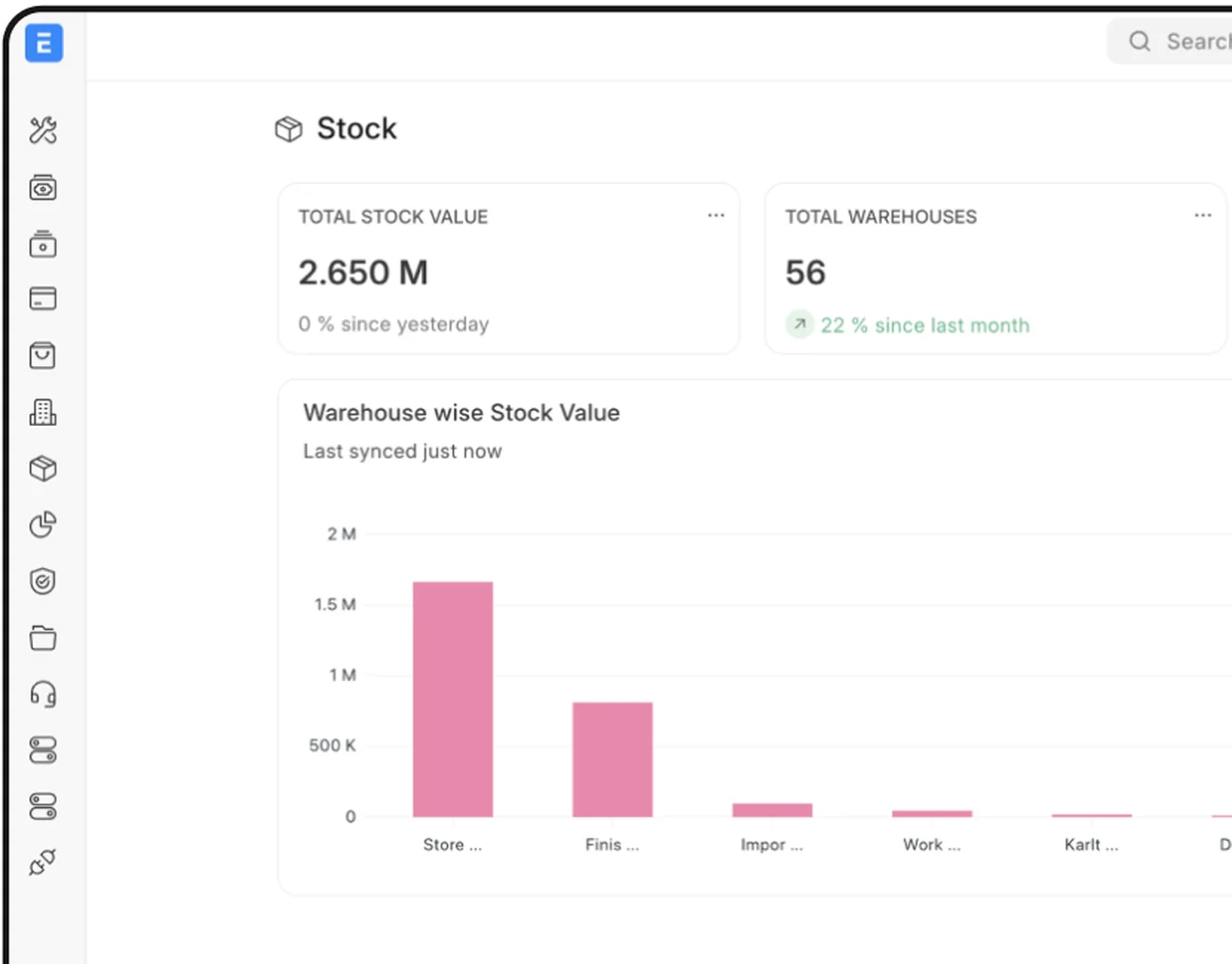The height and width of the screenshot is (964, 1232).
Task: Click the blue ERPNext logo icon
Action: point(43,43)
